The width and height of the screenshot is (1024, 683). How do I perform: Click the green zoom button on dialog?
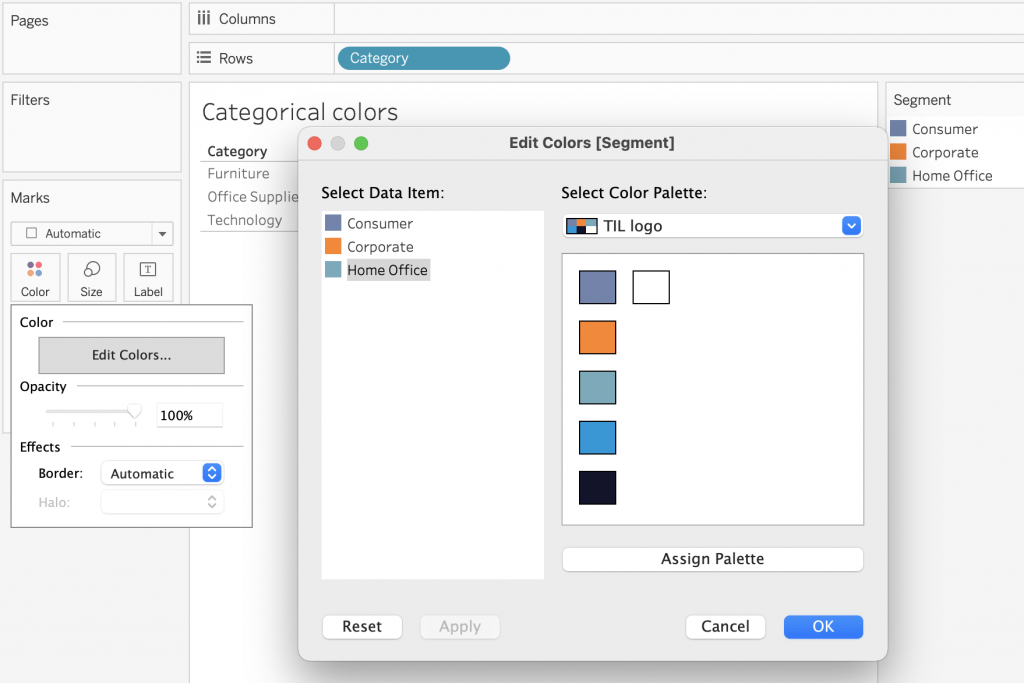[x=361, y=143]
